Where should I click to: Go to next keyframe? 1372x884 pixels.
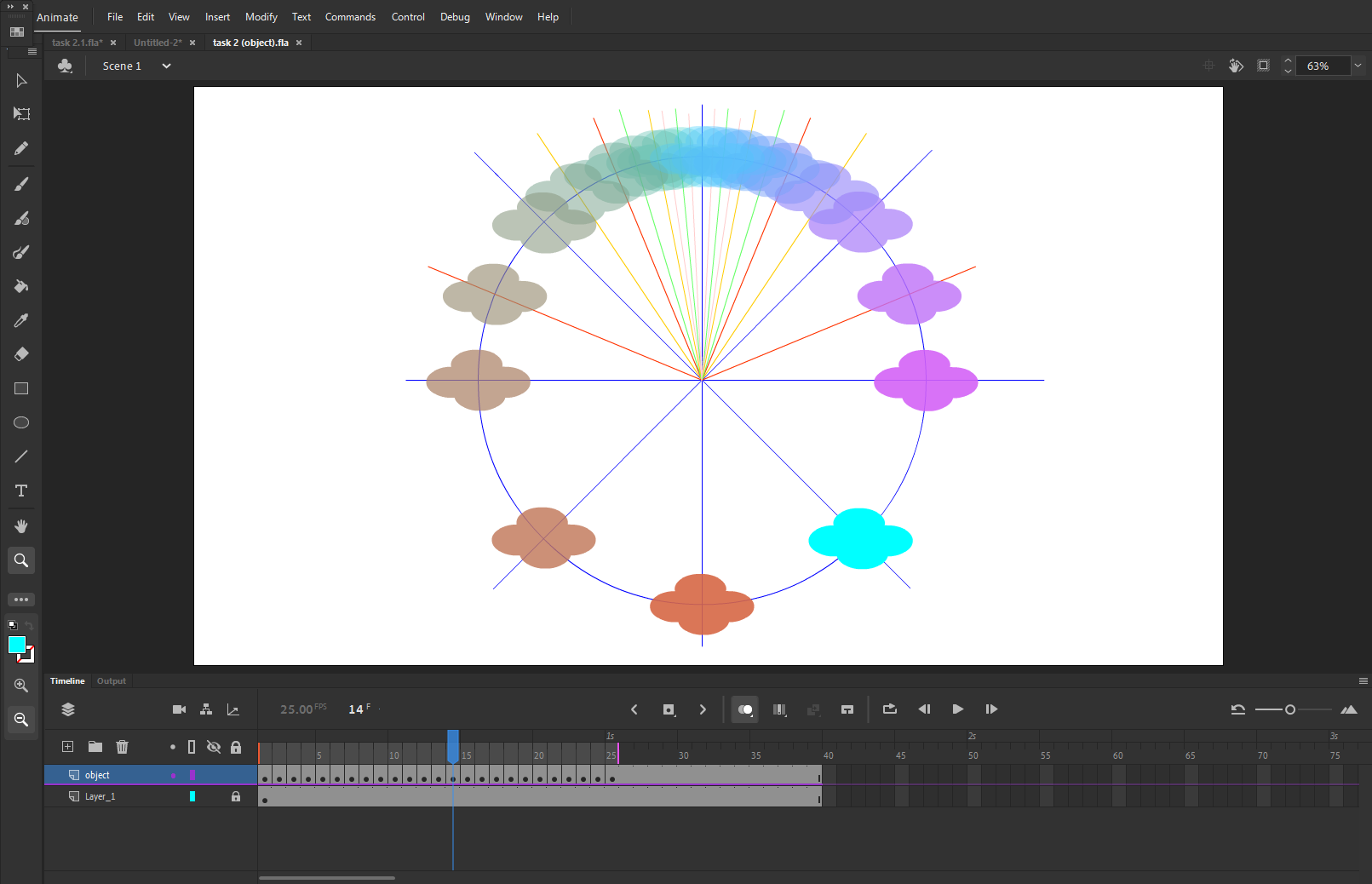703,709
